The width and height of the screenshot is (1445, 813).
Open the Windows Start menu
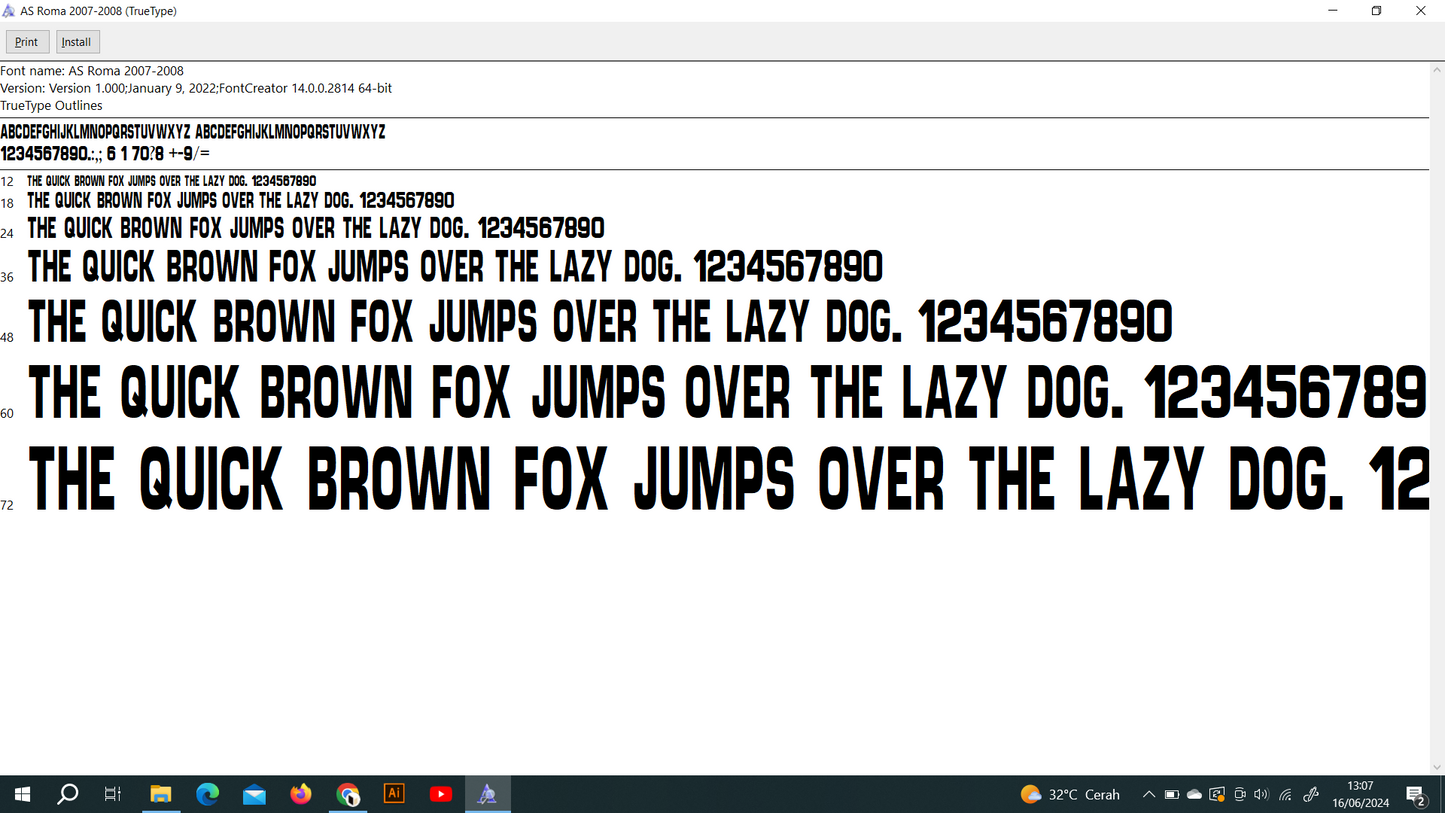tap(22, 795)
